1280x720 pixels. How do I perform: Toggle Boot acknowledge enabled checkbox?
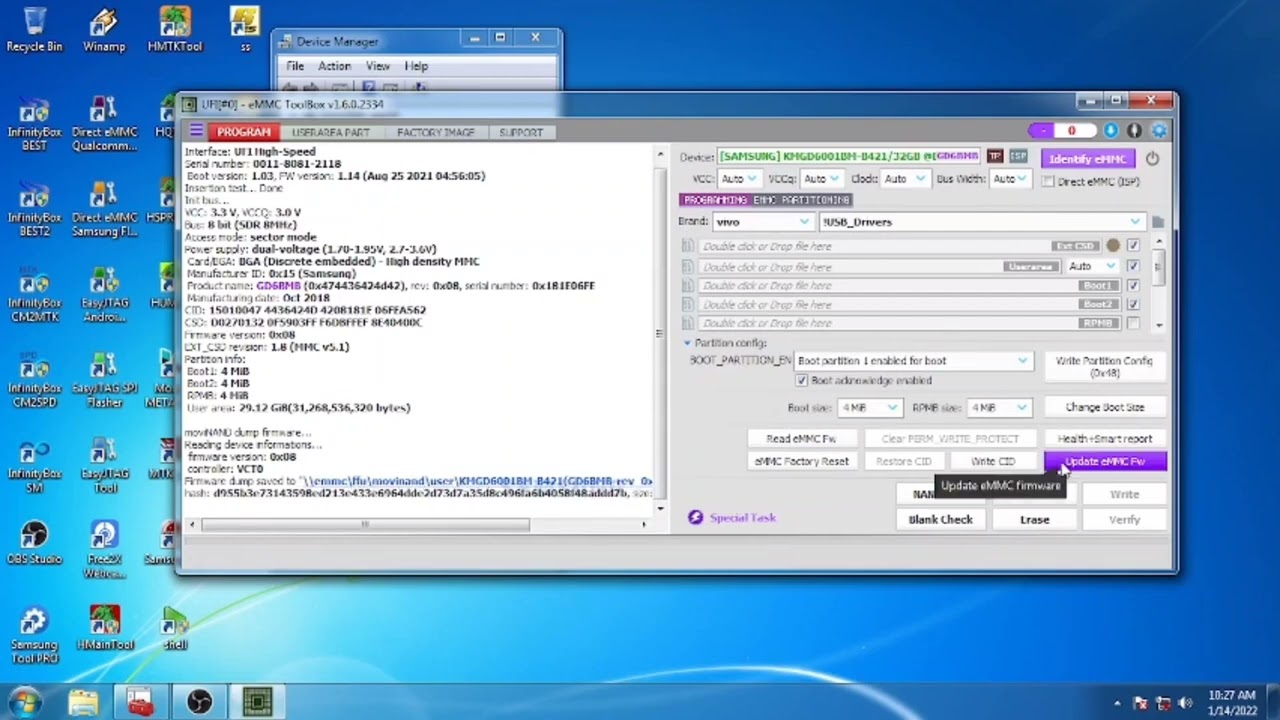pos(801,381)
